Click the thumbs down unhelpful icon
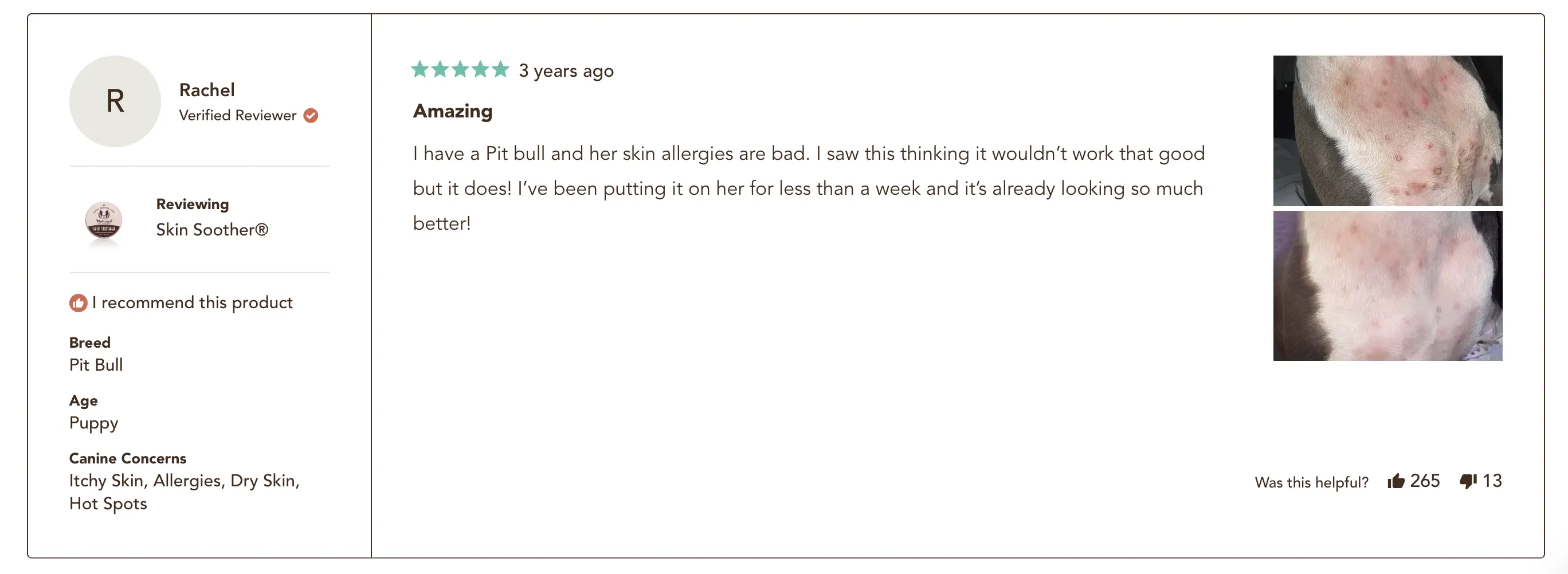Image resolution: width=1568 pixels, height=574 pixels. (1468, 481)
